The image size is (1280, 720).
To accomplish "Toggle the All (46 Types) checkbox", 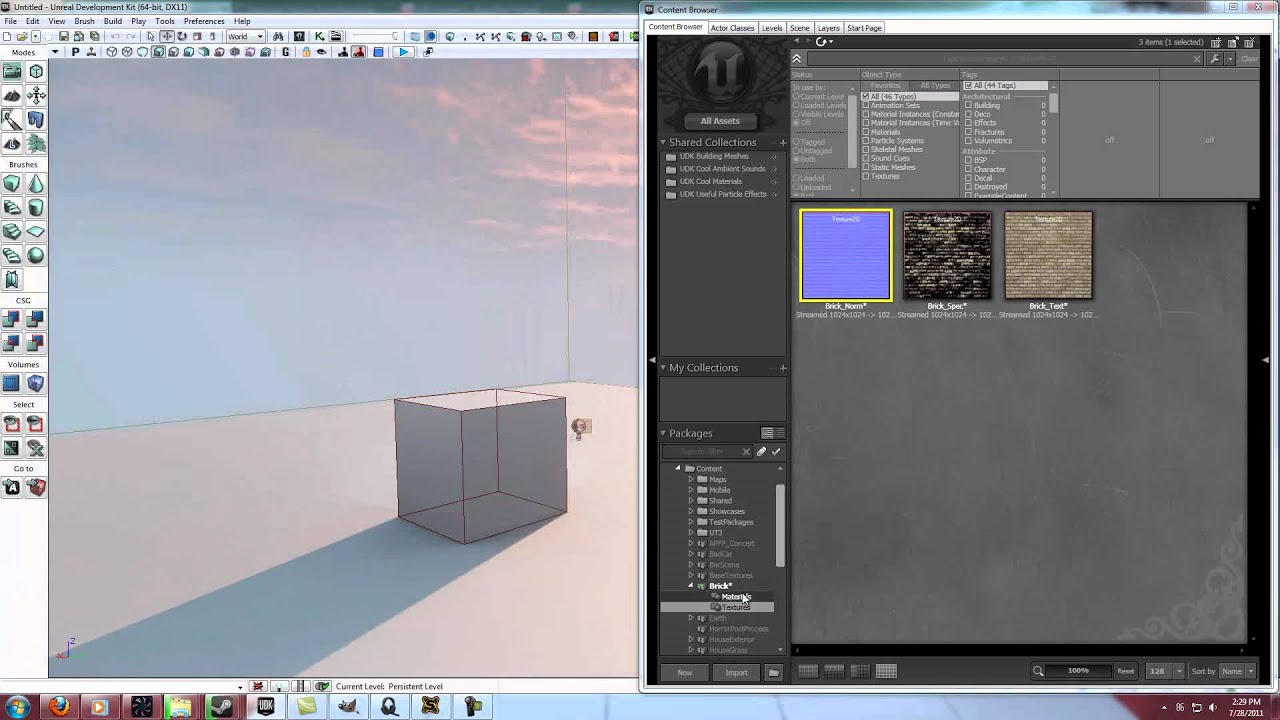I will tap(866, 97).
